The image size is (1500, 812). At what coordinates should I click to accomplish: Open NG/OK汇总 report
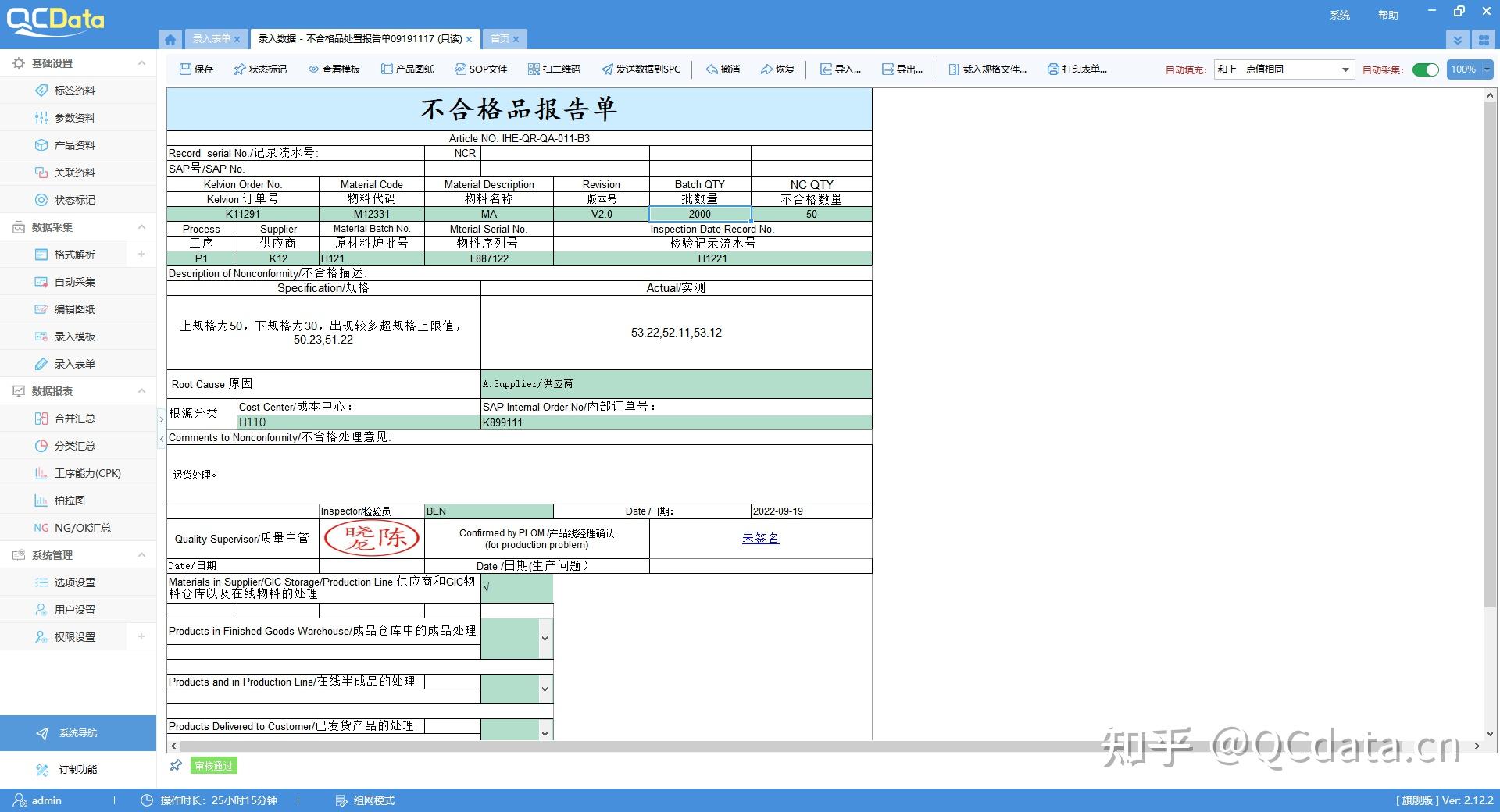pyautogui.click(x=82, y=528)
